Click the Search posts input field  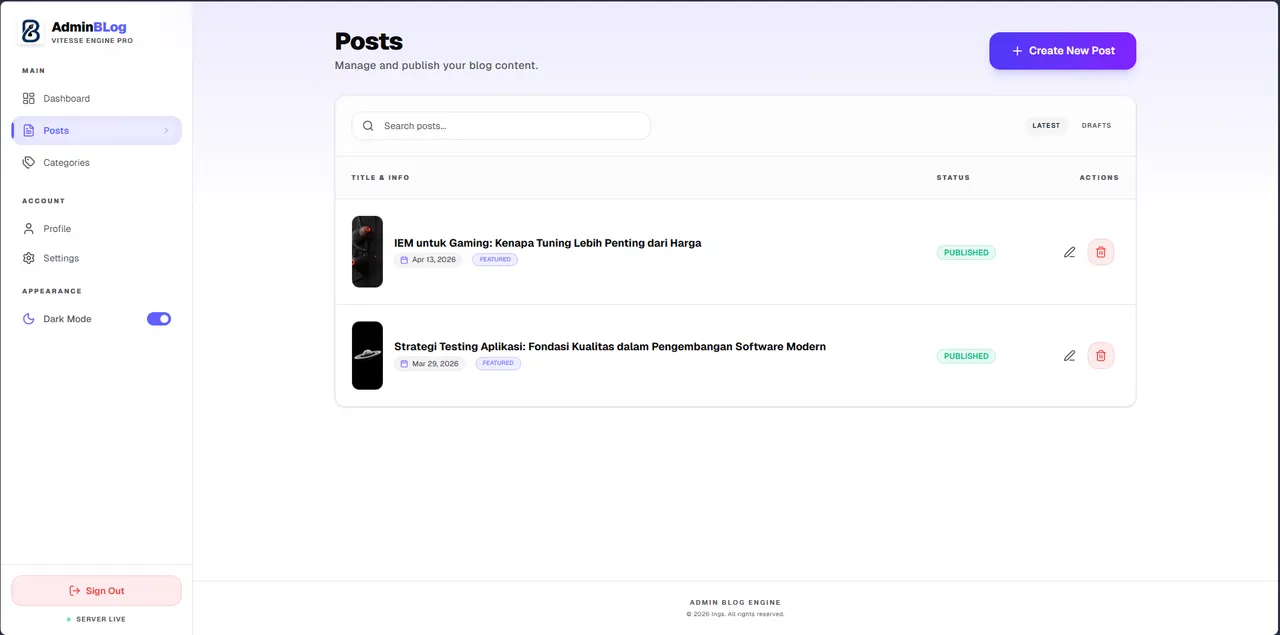tap(501, 126)
